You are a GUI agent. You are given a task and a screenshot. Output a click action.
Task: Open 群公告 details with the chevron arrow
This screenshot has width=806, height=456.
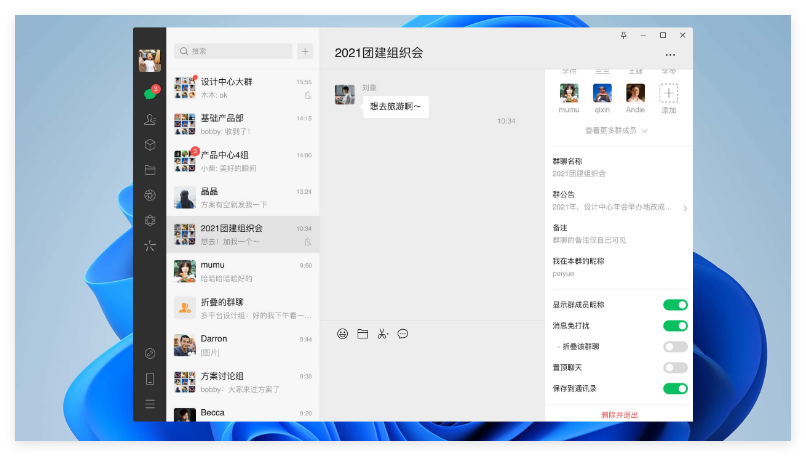tap(685, 208)
